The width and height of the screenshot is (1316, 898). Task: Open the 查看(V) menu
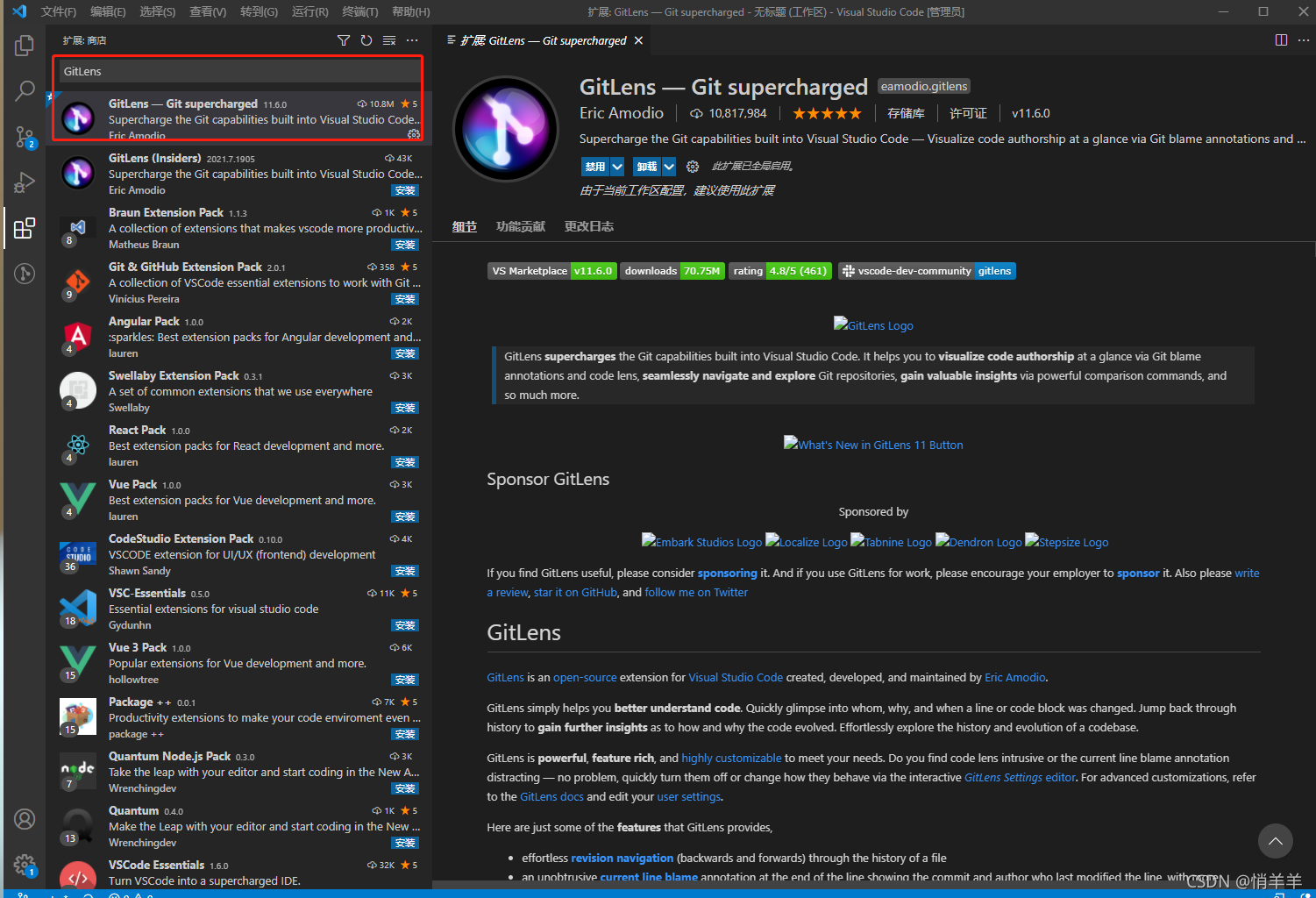pos(208,11)
